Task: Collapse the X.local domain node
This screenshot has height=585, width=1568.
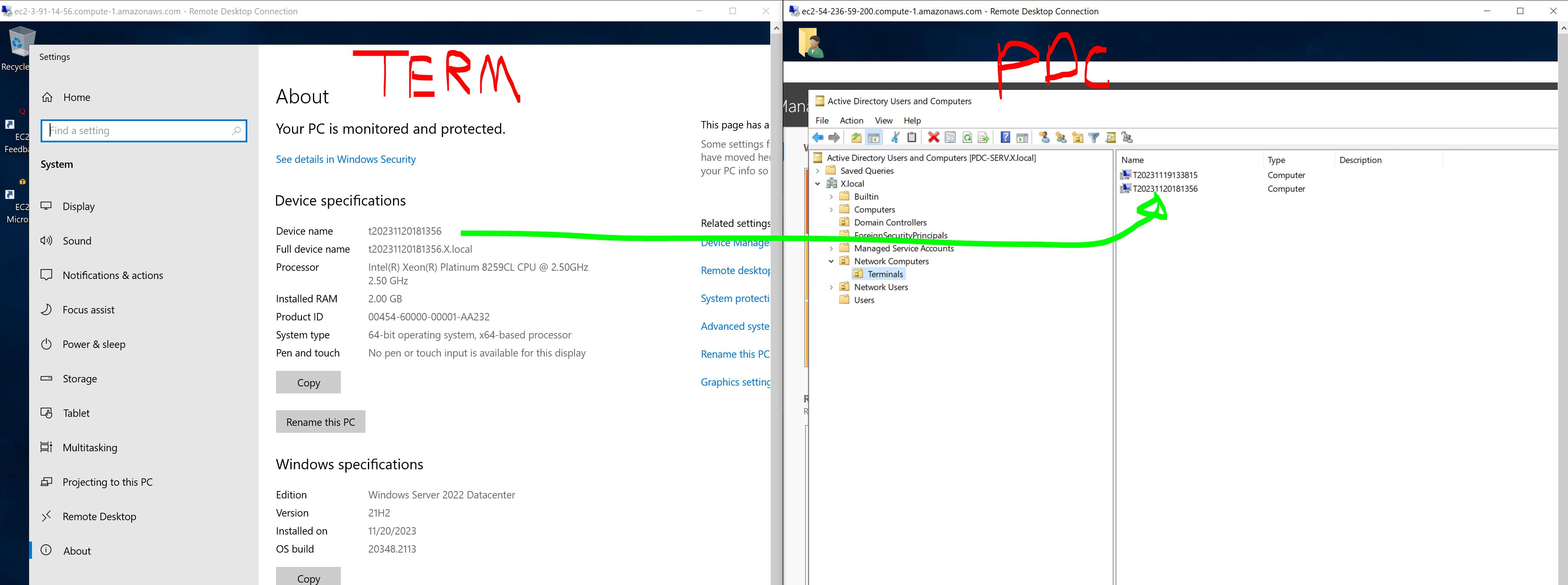Action: point(818,184)
